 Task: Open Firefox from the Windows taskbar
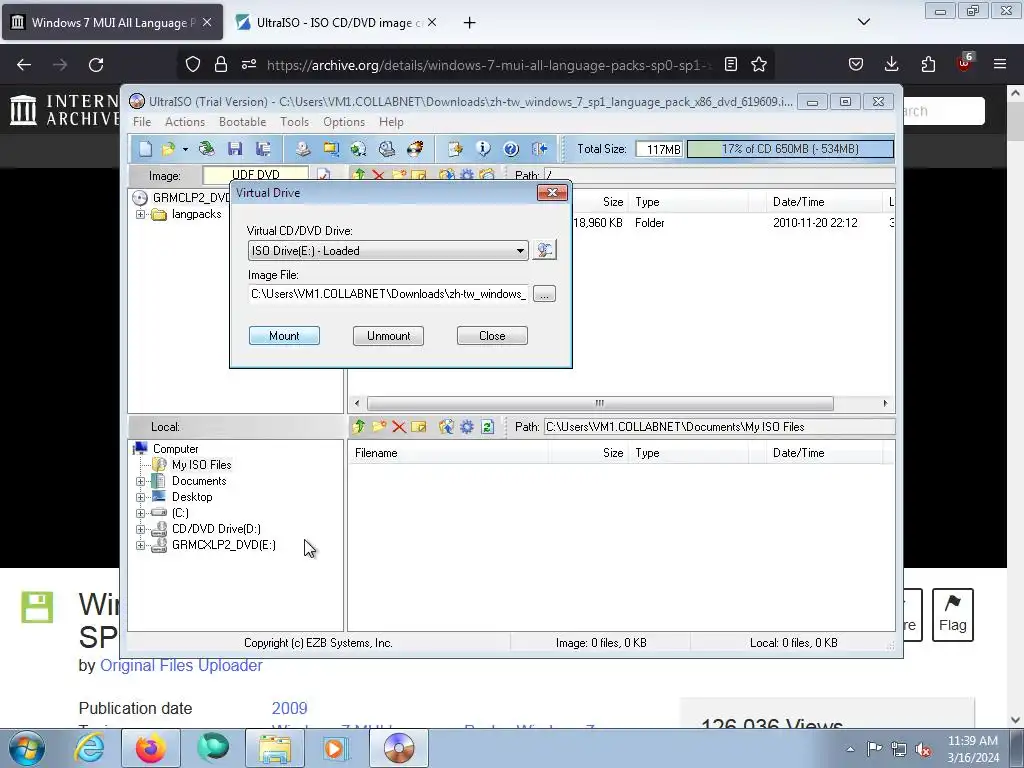[x=151, y=748]
